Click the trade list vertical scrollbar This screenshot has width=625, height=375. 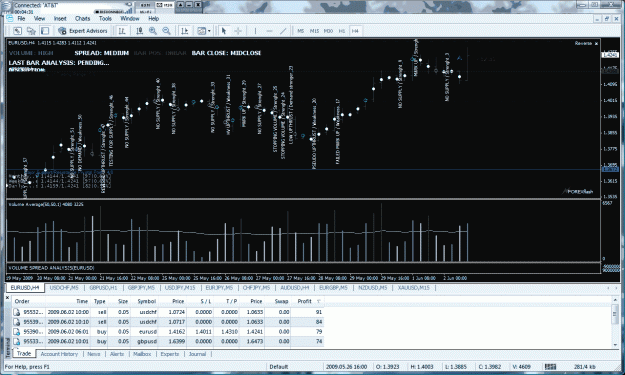tap(616, 322)
